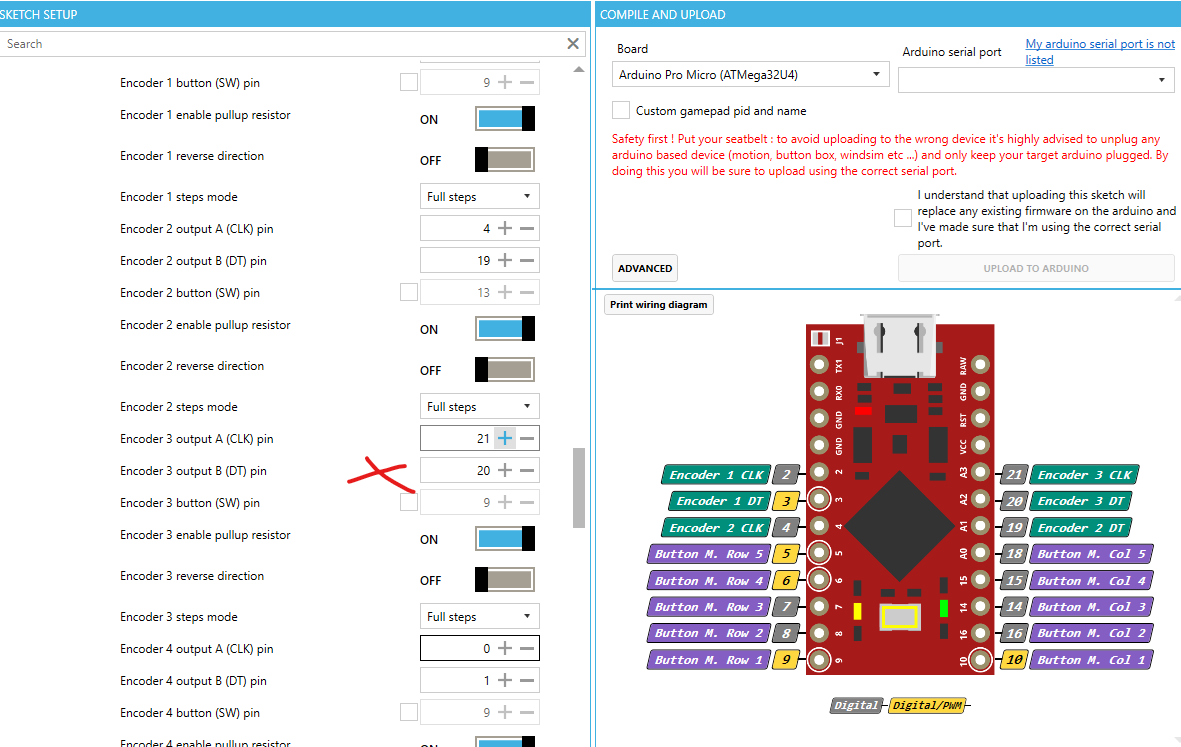
Task: Click Print wiring diagram
Action: click(x=658, y=304)
